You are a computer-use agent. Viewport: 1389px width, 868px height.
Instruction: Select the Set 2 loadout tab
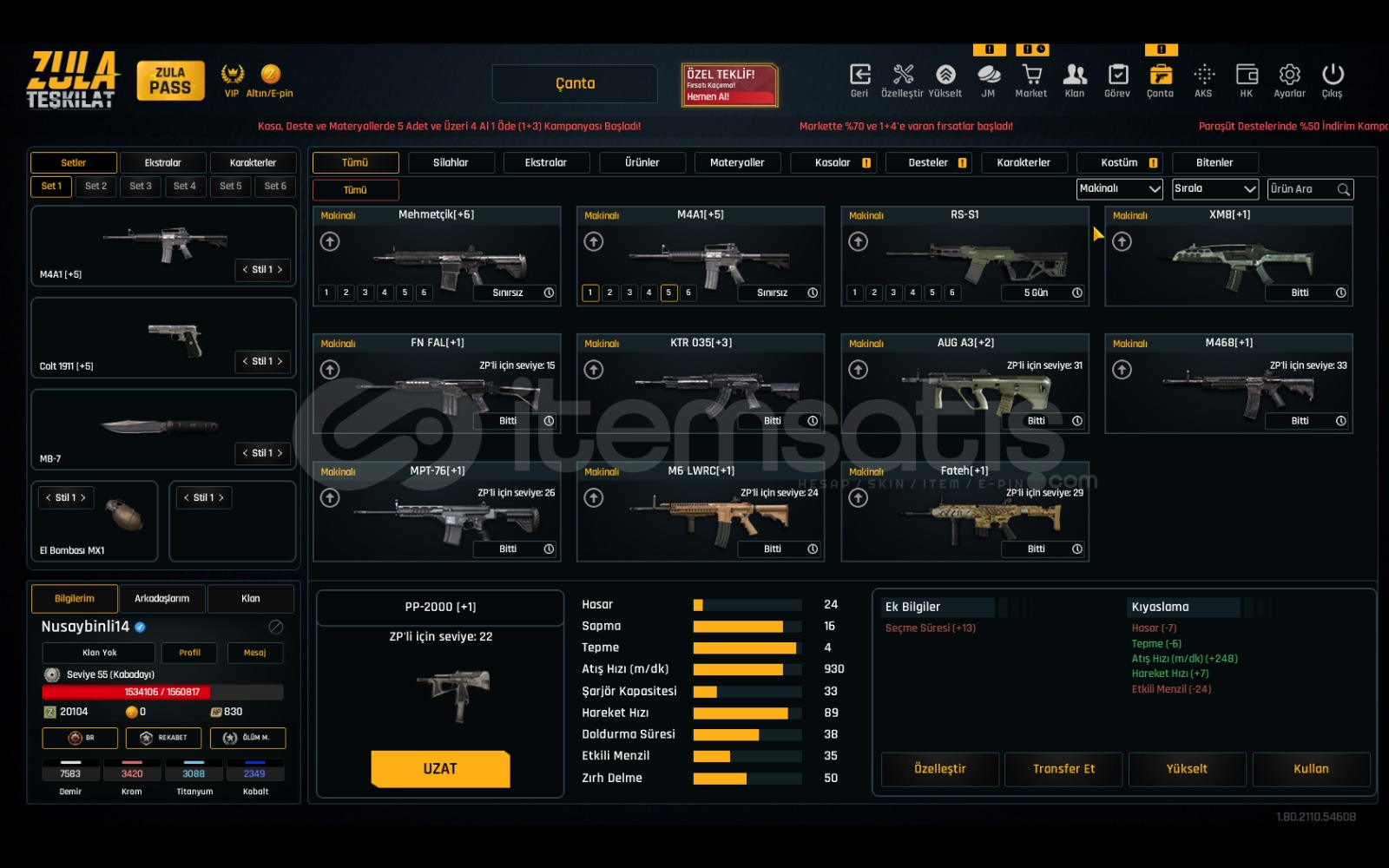tap(95, 187)
